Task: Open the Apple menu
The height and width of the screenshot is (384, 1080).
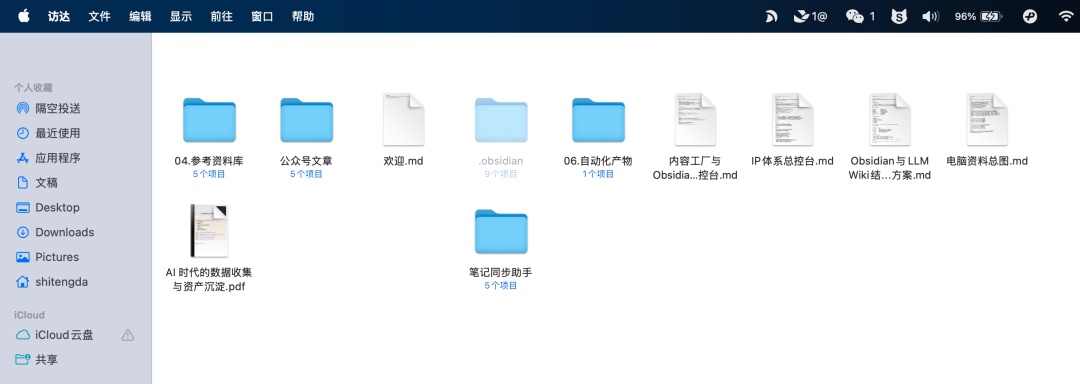Action: 23,16
